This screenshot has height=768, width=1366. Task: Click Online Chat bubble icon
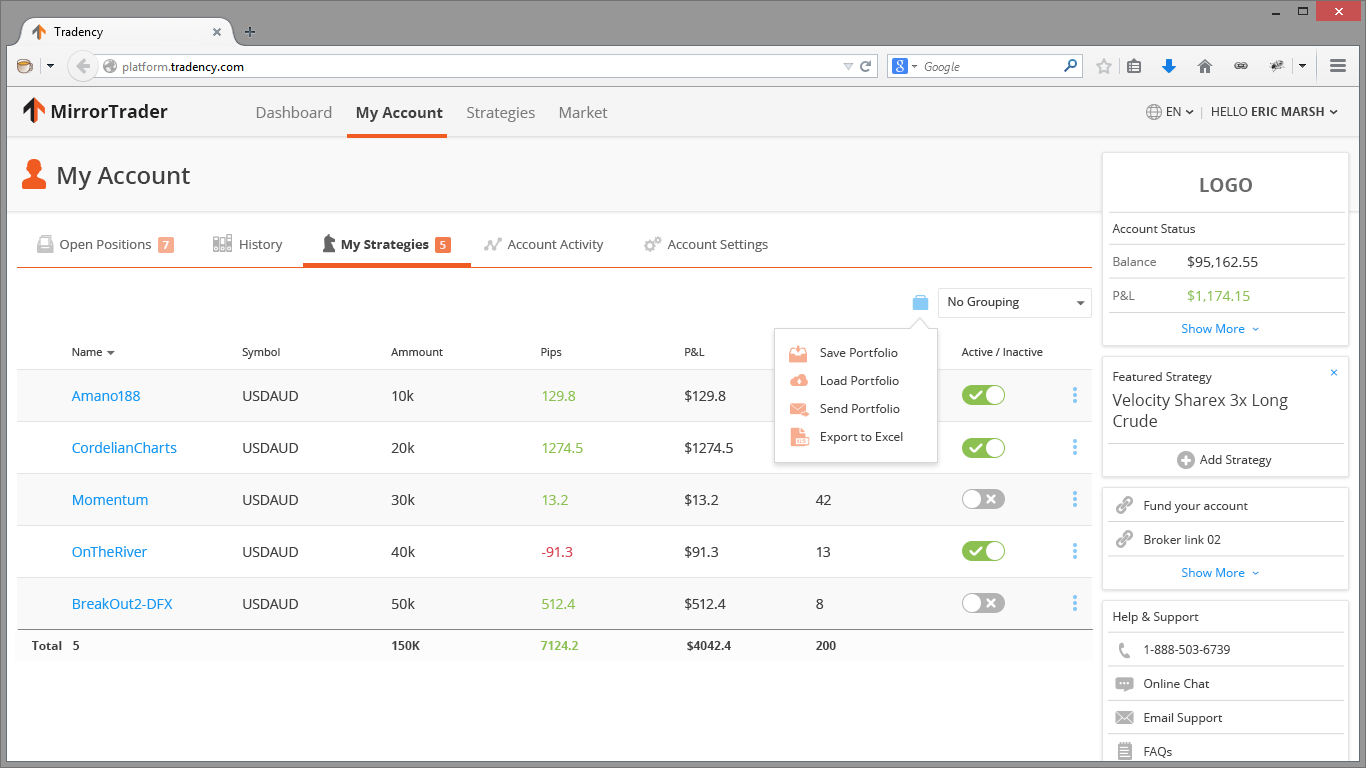pyautogui.click(x=1124, y=684)
